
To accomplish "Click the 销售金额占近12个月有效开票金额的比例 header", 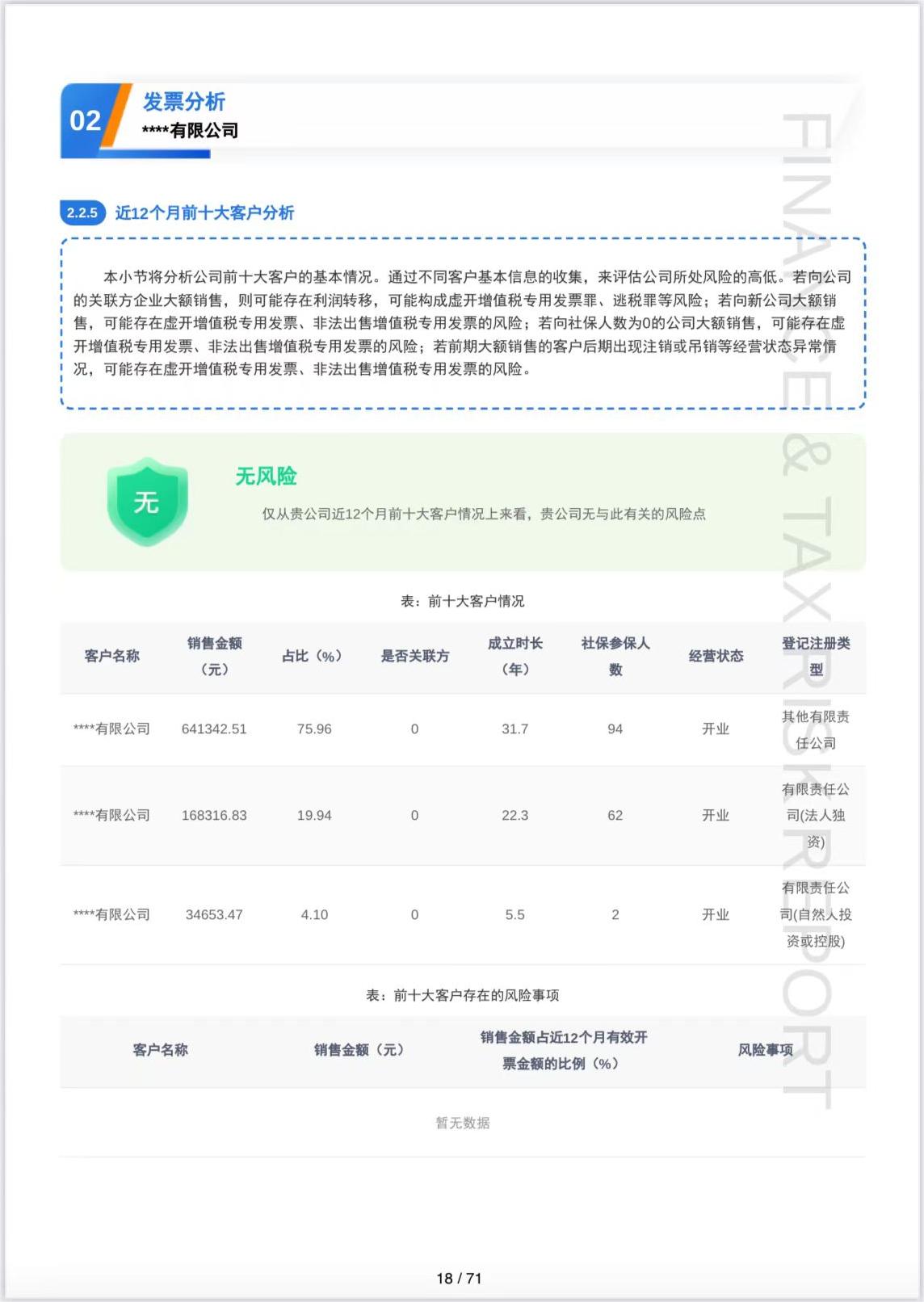I will [563, 1050].
